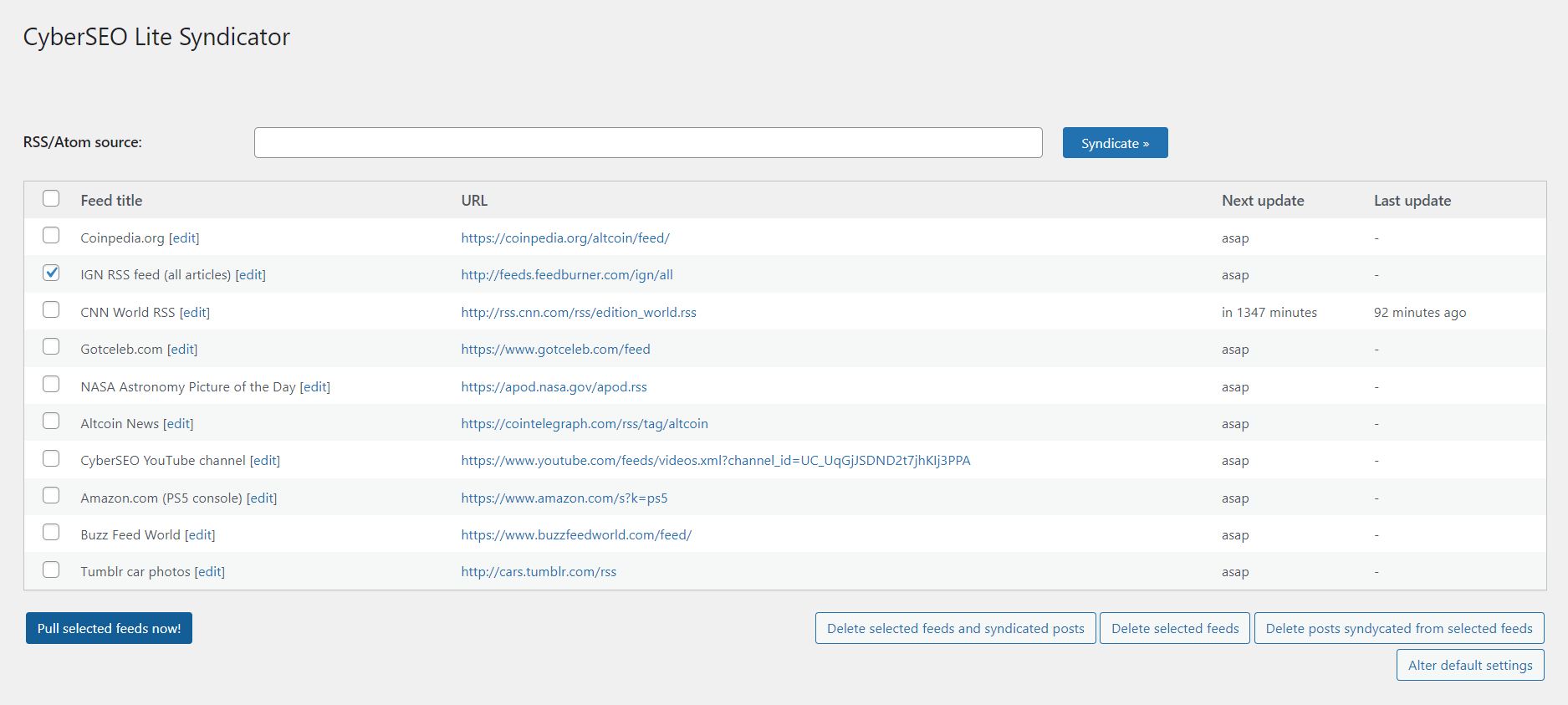Click the RSS/Atom source input field
Image resolution: width=1568 pixels, height=705 pixels.
click(x=648, y=142)
